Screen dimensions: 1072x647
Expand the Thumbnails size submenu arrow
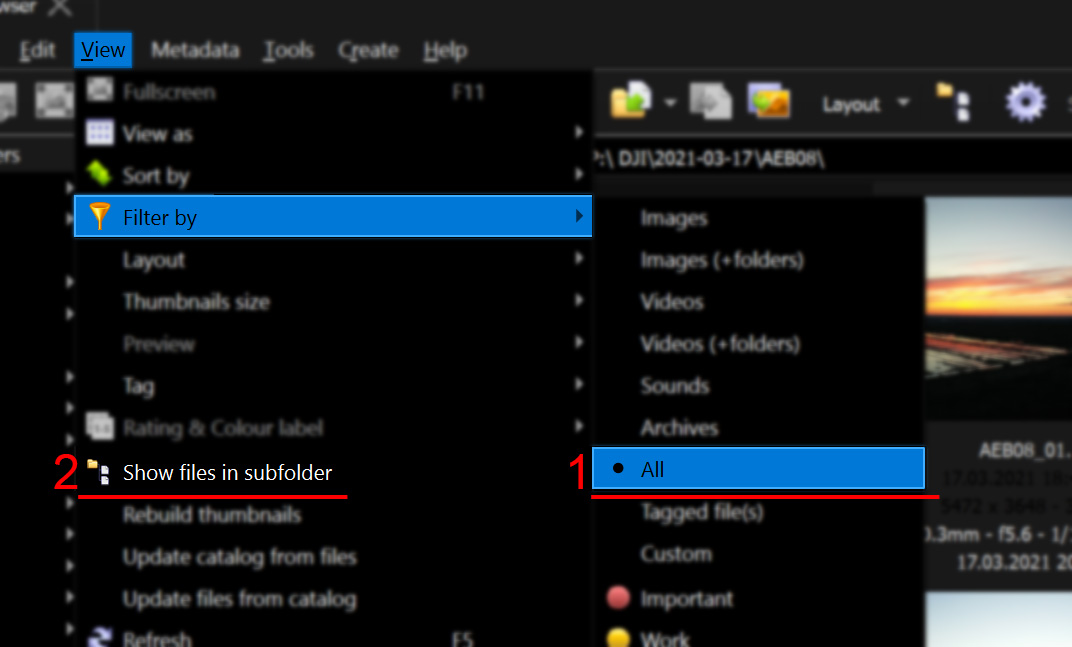pos(579,300)
